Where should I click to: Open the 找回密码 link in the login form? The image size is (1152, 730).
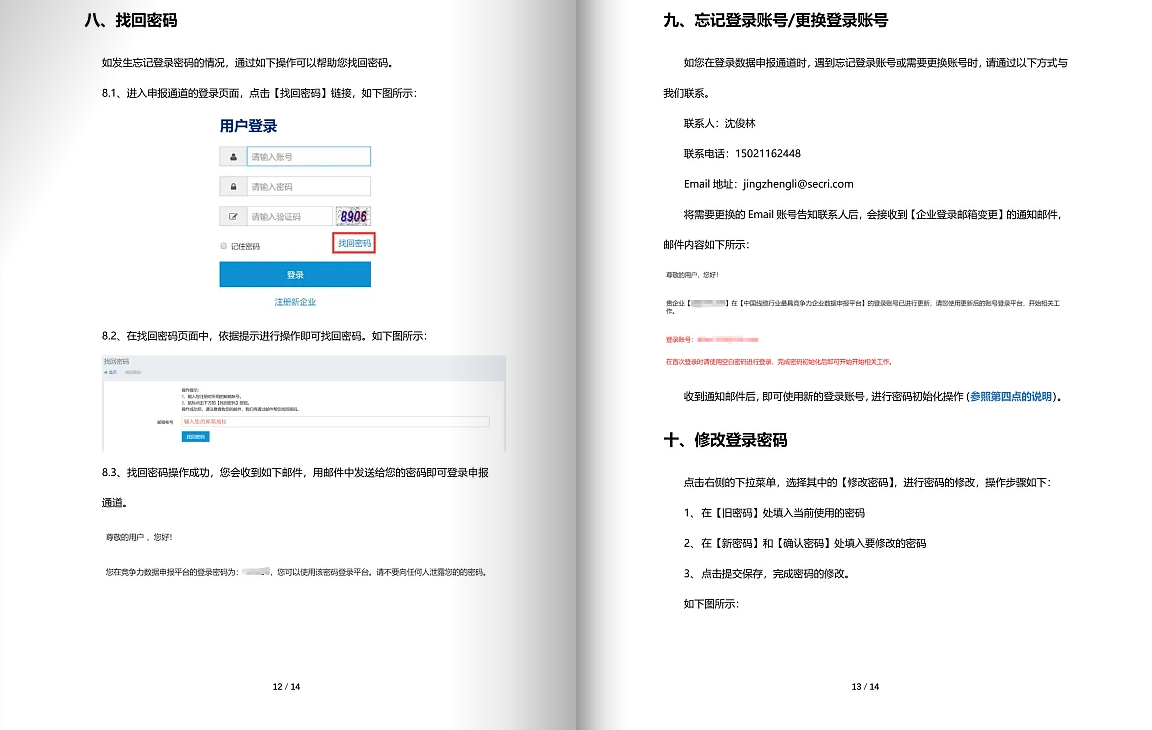354,243
